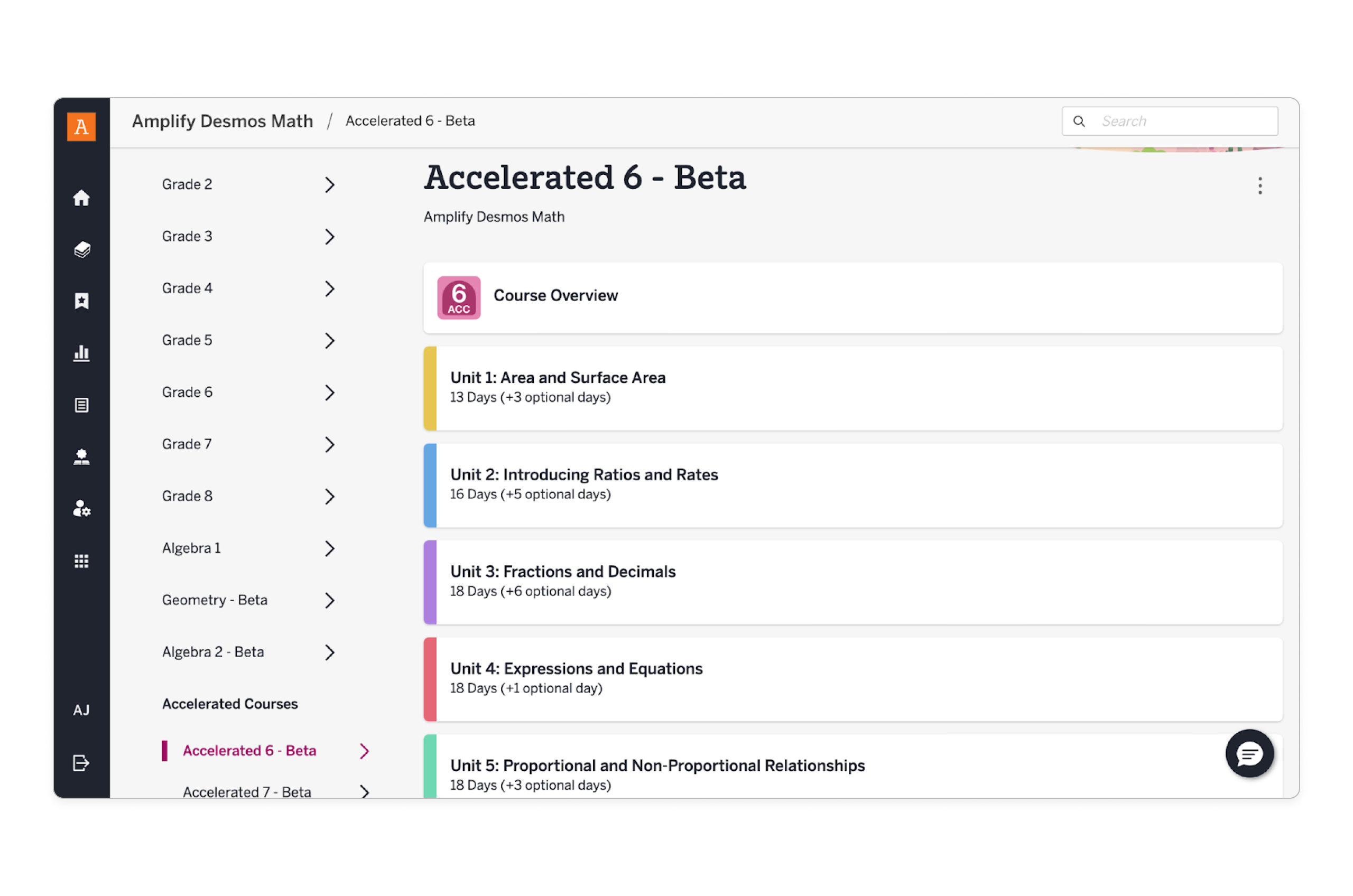Click the user management icon in the sidebar
This screenshot has width=1353, height=896.
82,509
